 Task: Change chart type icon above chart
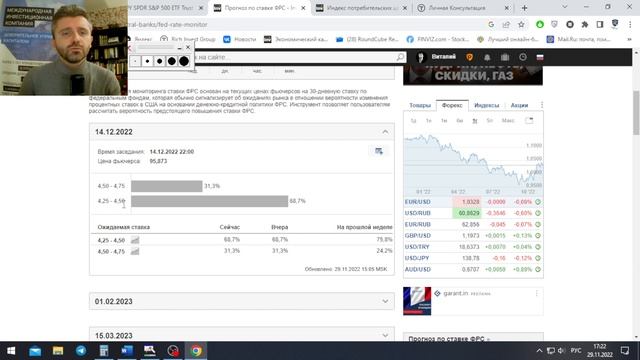pos(529,120)
